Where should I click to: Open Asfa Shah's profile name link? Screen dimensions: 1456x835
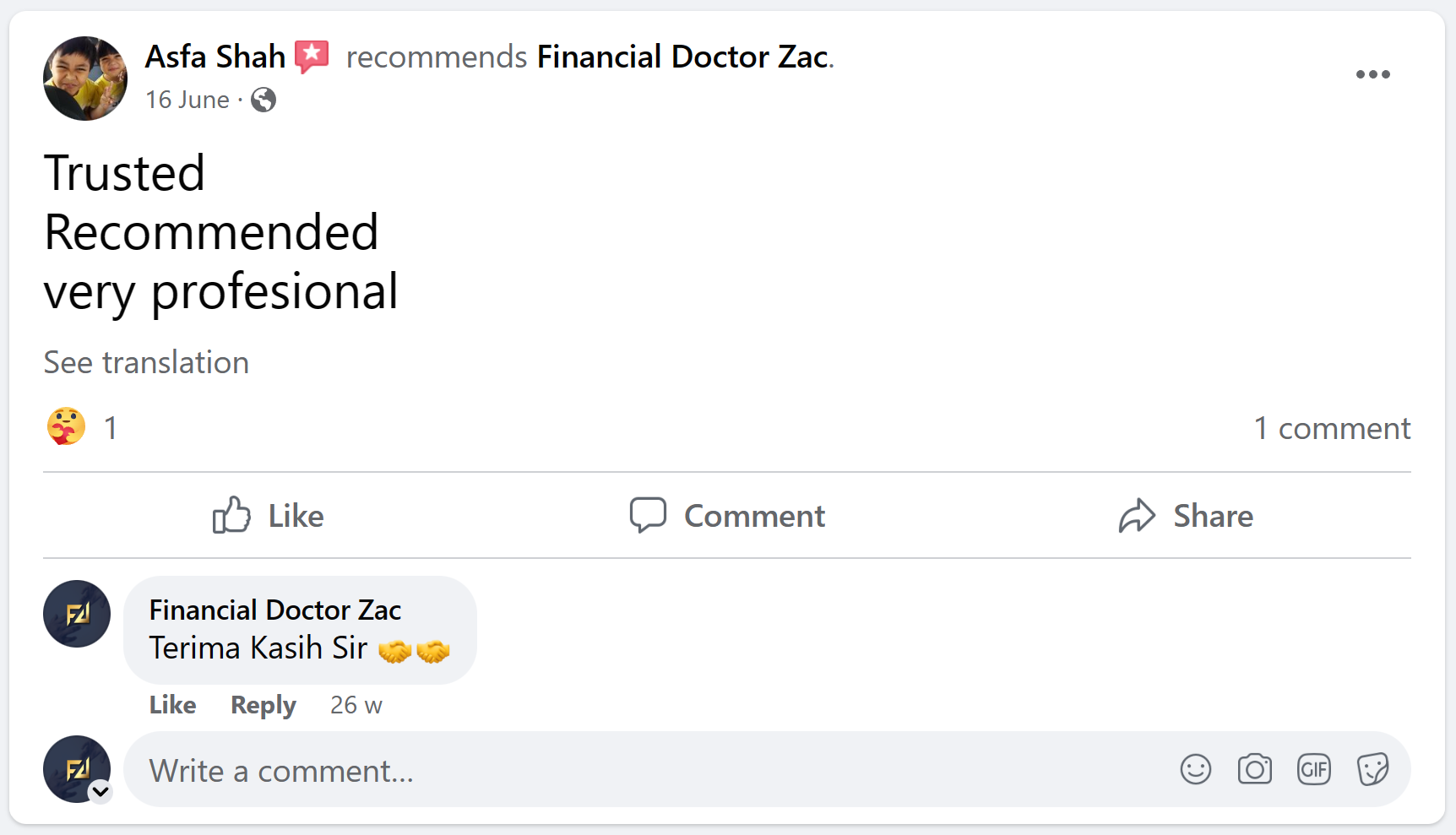215,57
